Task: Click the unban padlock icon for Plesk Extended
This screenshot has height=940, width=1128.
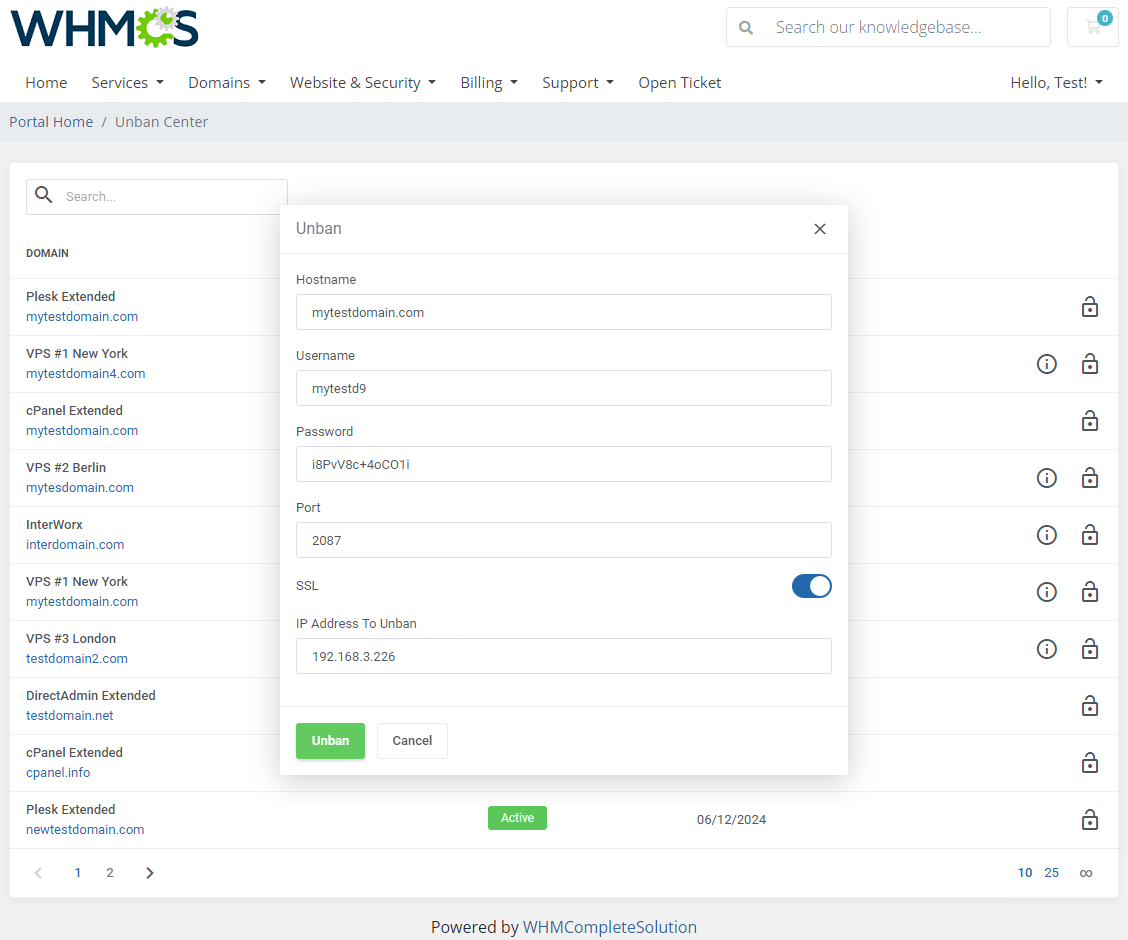Action: [1090, 307]
